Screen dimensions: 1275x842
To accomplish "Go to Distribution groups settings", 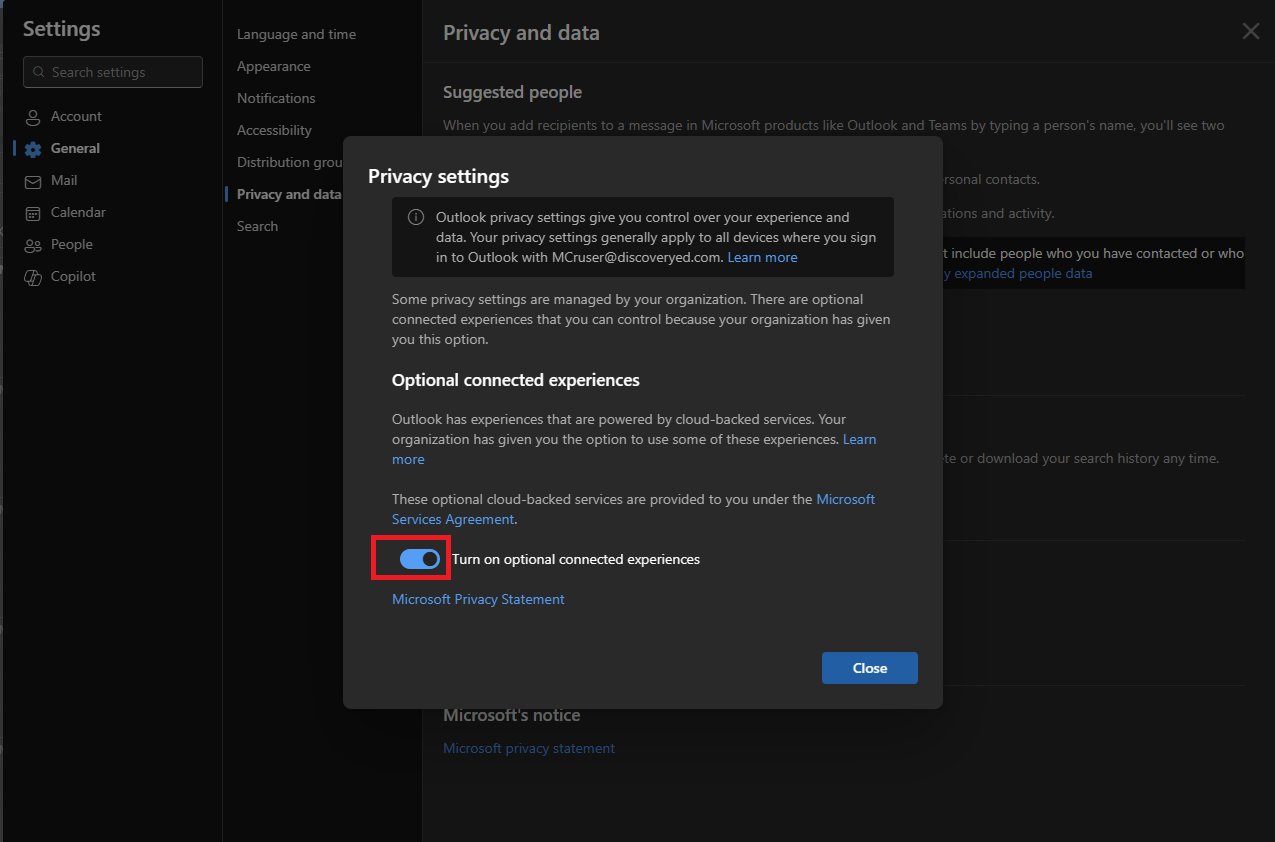I will (x=290, y=162).
